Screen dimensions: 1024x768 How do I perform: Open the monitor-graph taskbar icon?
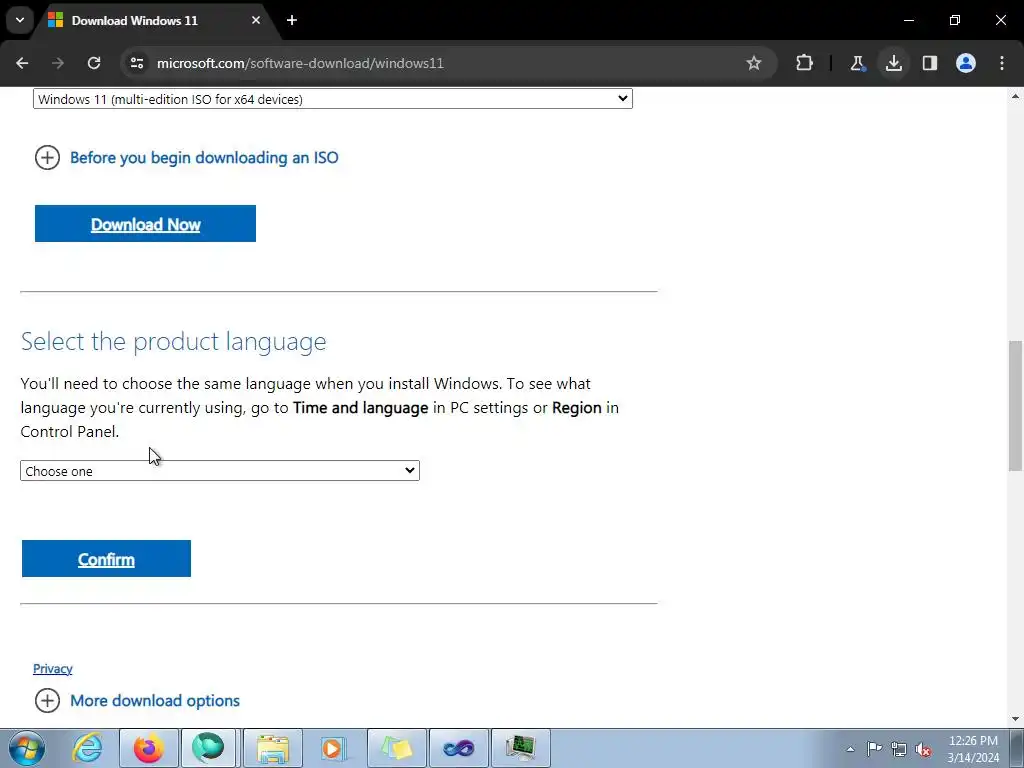pos(520,748)
